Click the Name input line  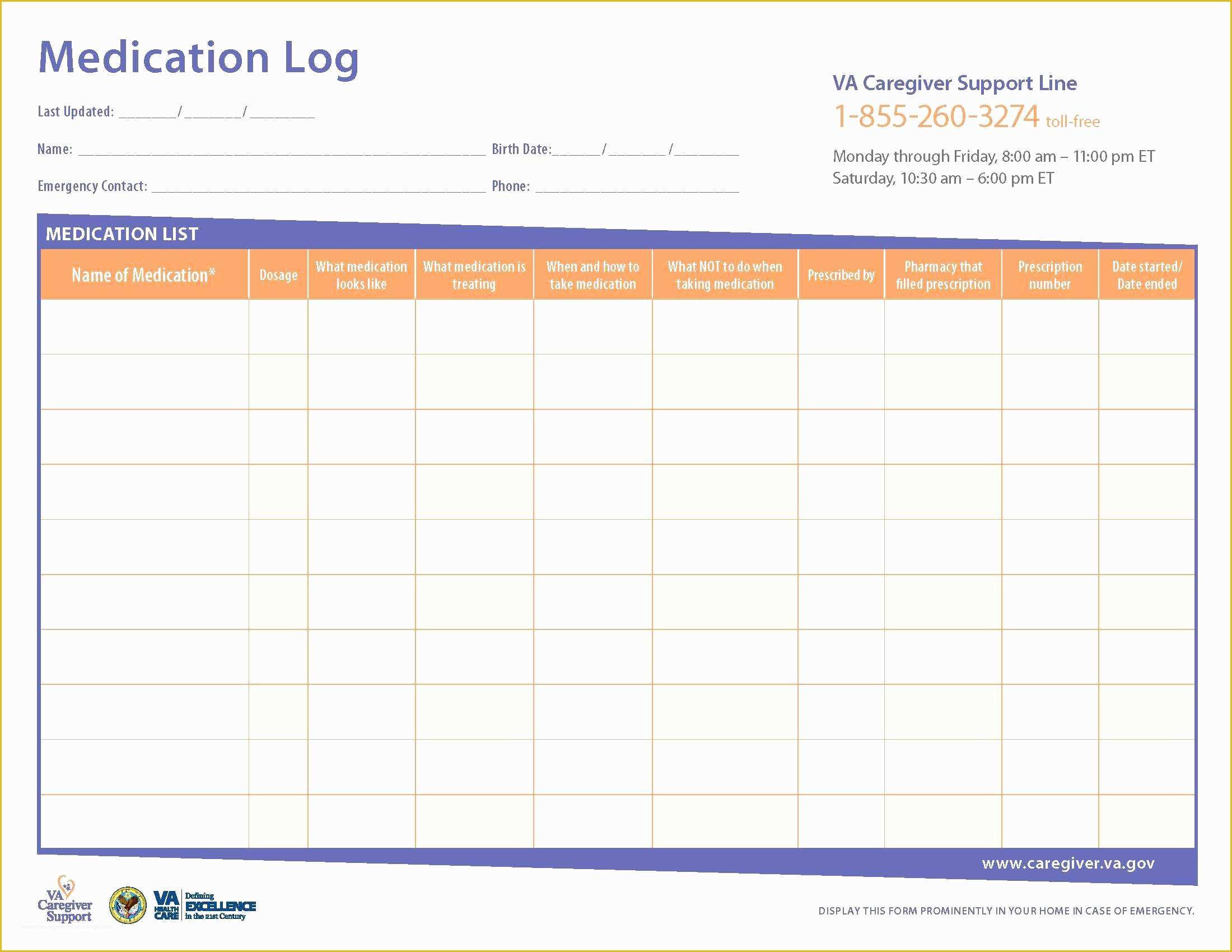coord(282,150)
